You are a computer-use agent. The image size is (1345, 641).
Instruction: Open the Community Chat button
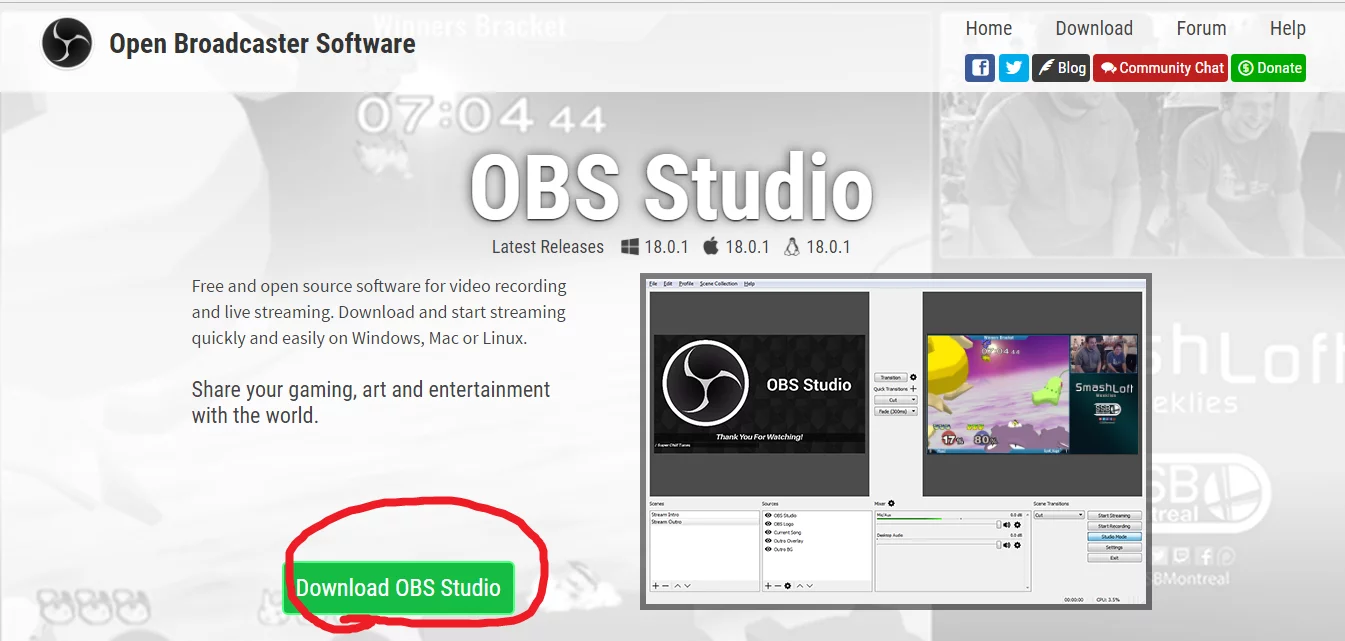pyautogui.click(x=1160, y=68)
